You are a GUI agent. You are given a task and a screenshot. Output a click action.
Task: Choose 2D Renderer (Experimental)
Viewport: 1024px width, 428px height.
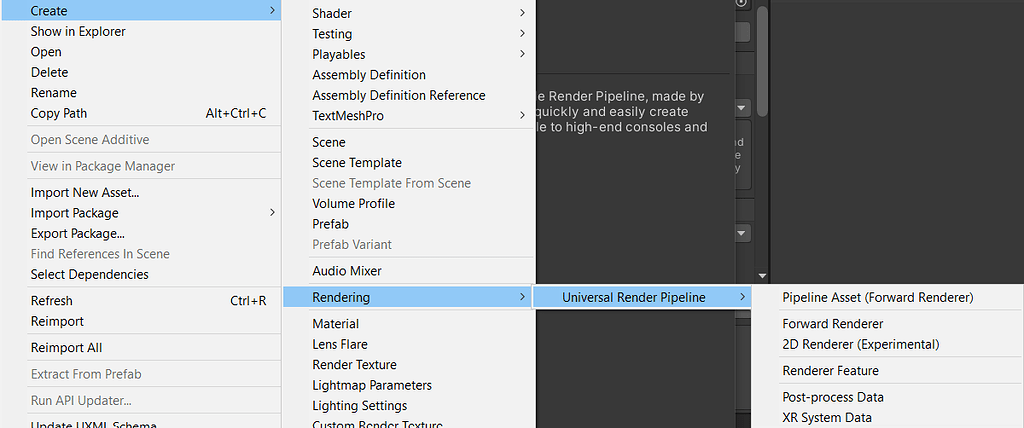point(860,344)
